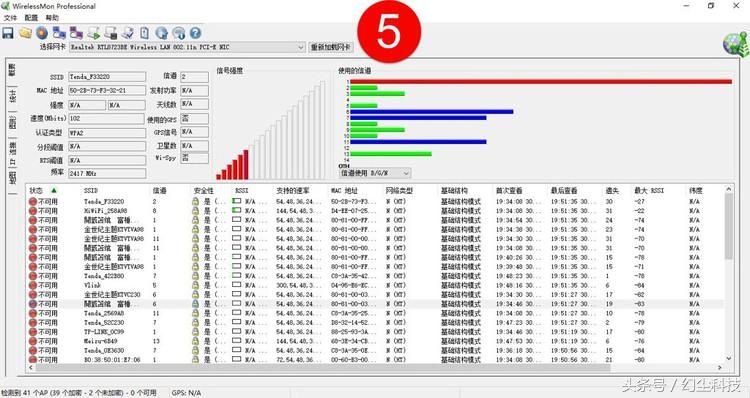The width and height of the screenshot is (750, 398).
Task: Open the network card selection dropdown
Action: point(187,47)
